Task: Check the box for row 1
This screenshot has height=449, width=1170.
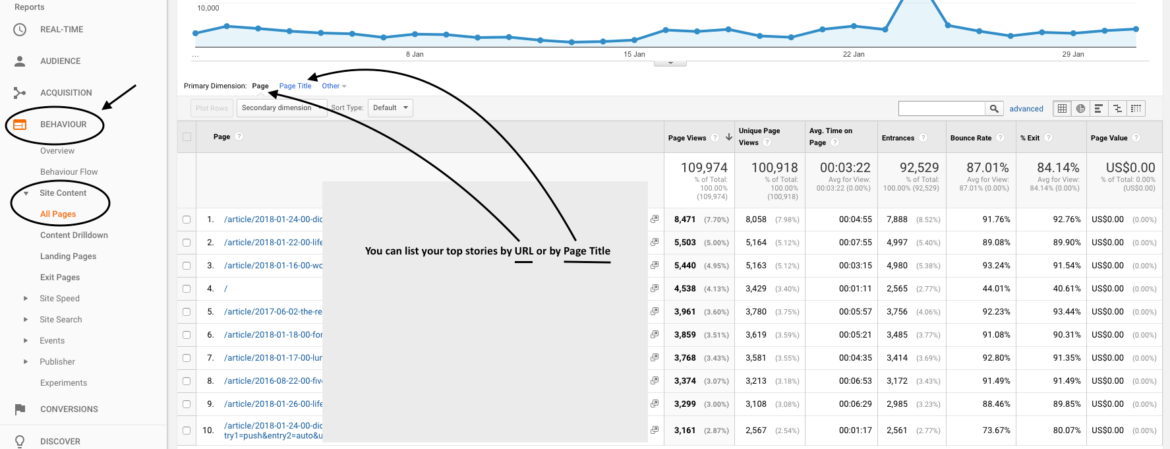Action: click(x=187, y=220)
